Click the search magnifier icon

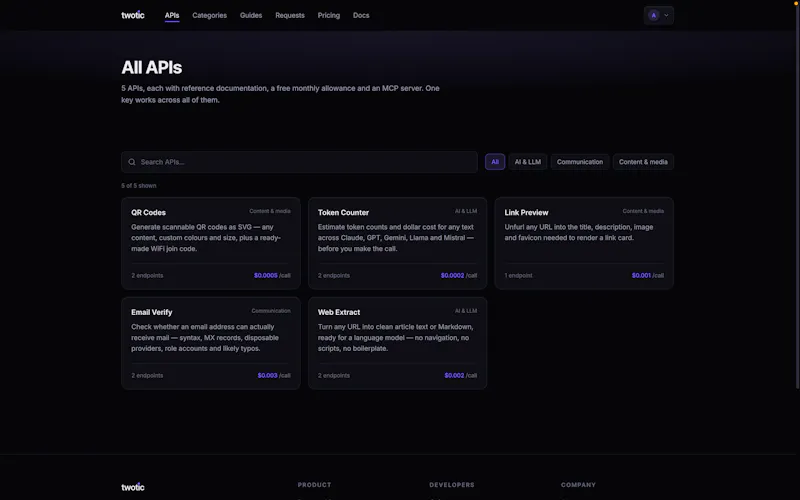click(x=132, y=162)
